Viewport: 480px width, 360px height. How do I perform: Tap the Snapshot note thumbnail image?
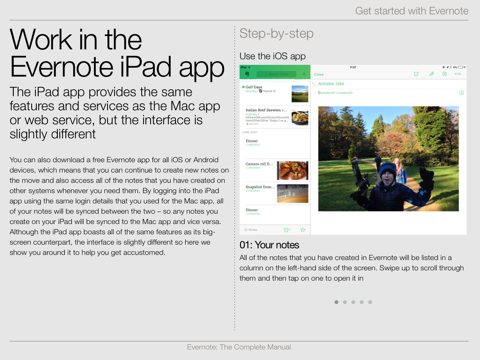[293, 193]
